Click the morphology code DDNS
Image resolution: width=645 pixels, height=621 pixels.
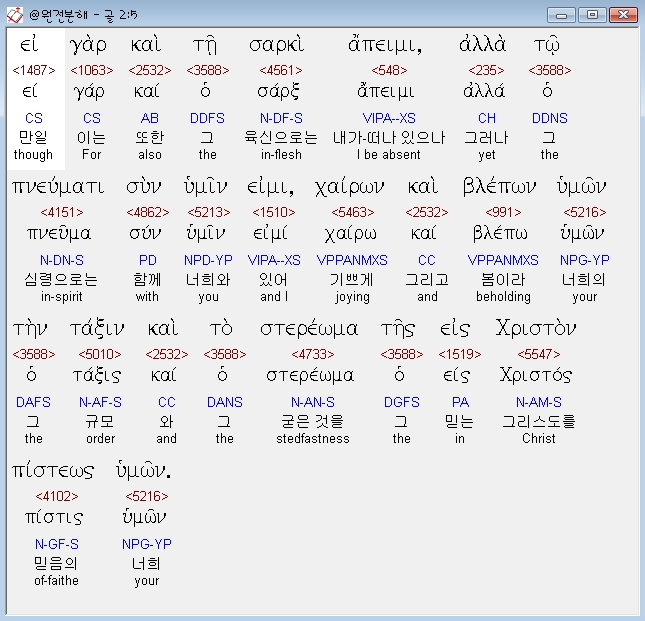550,118
